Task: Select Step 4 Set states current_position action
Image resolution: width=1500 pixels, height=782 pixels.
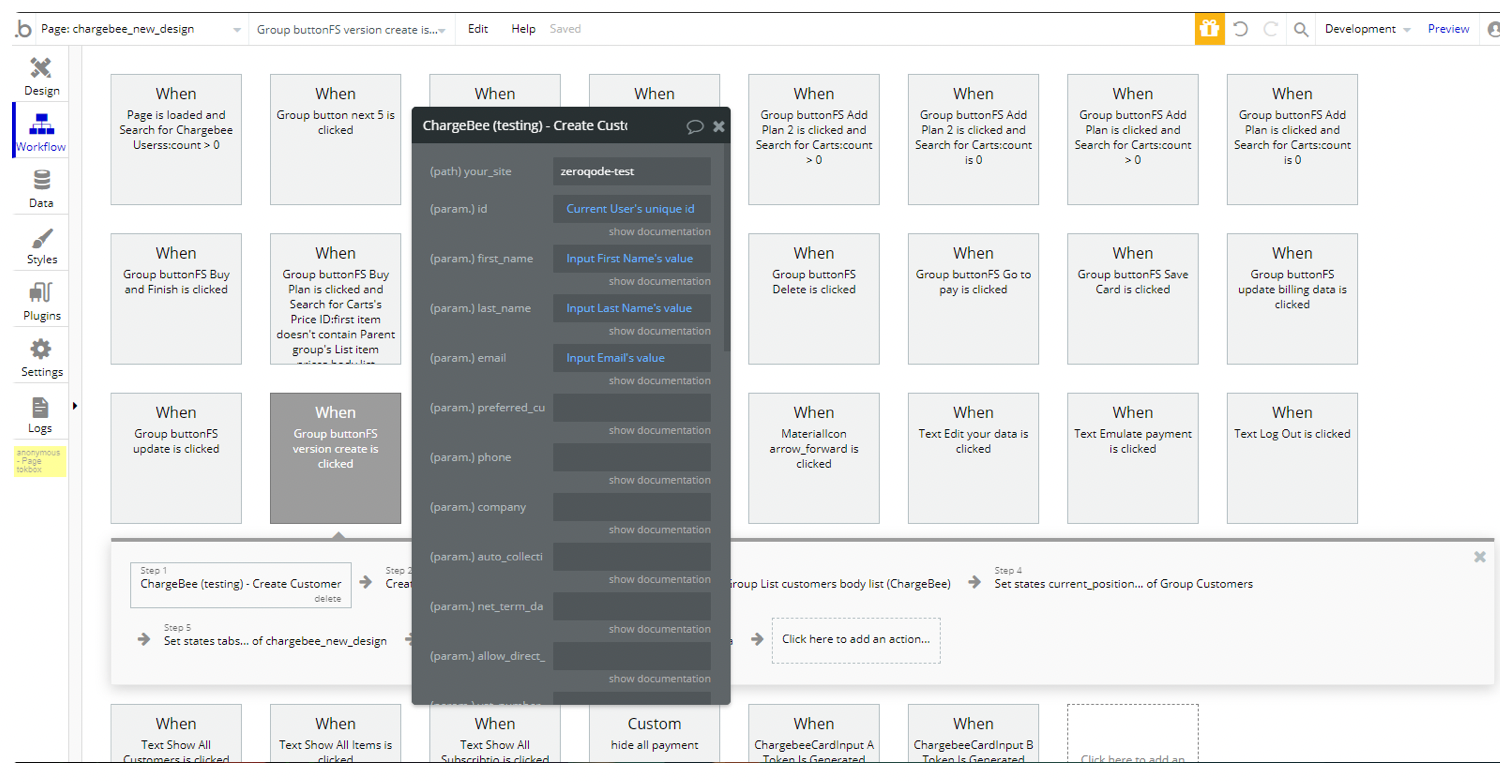Action: click(x=1123, y=584)
